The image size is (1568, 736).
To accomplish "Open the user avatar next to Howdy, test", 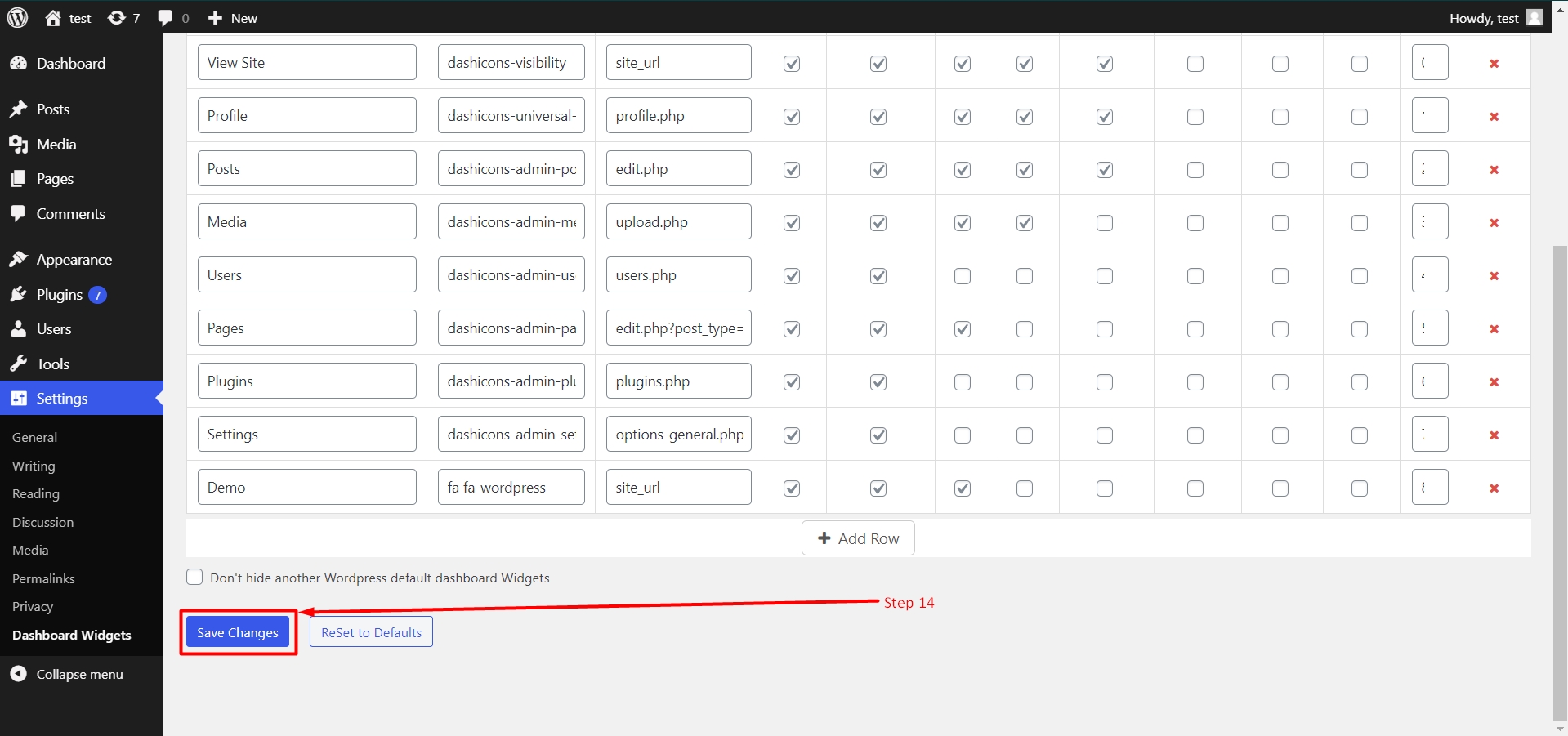I will pos(1534,17).
